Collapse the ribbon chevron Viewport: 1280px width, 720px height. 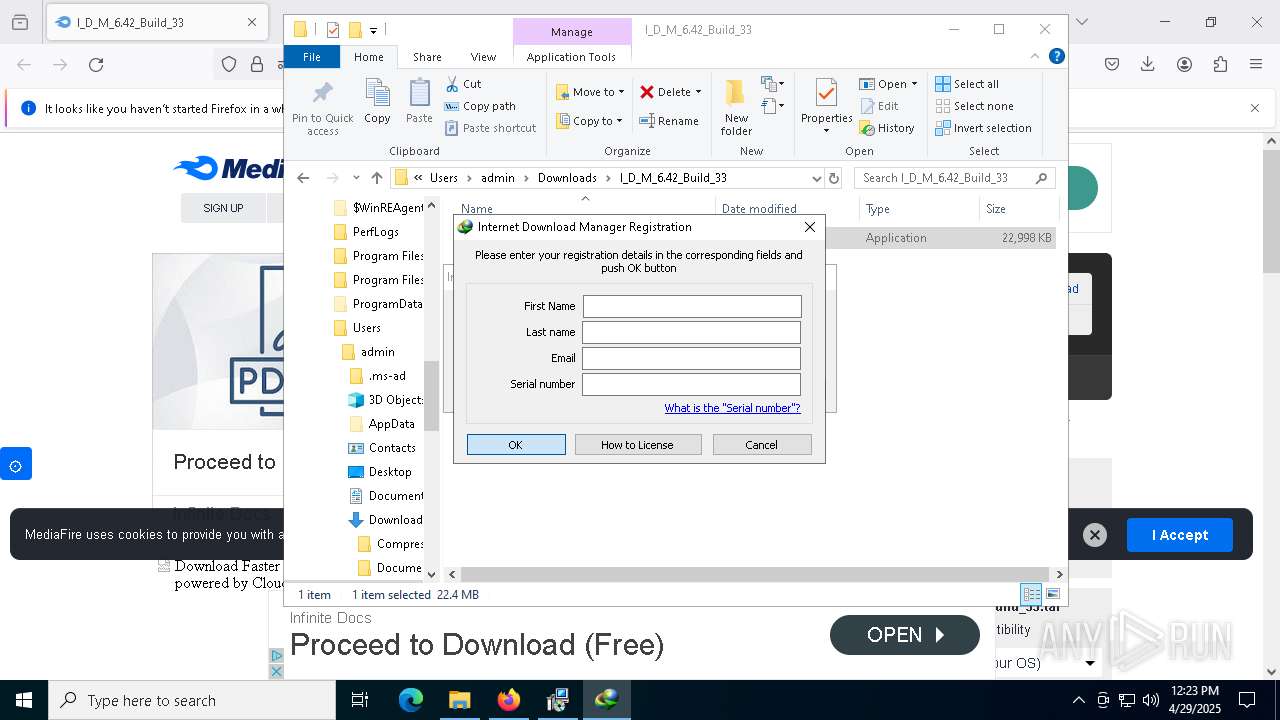click(1037, 56)
